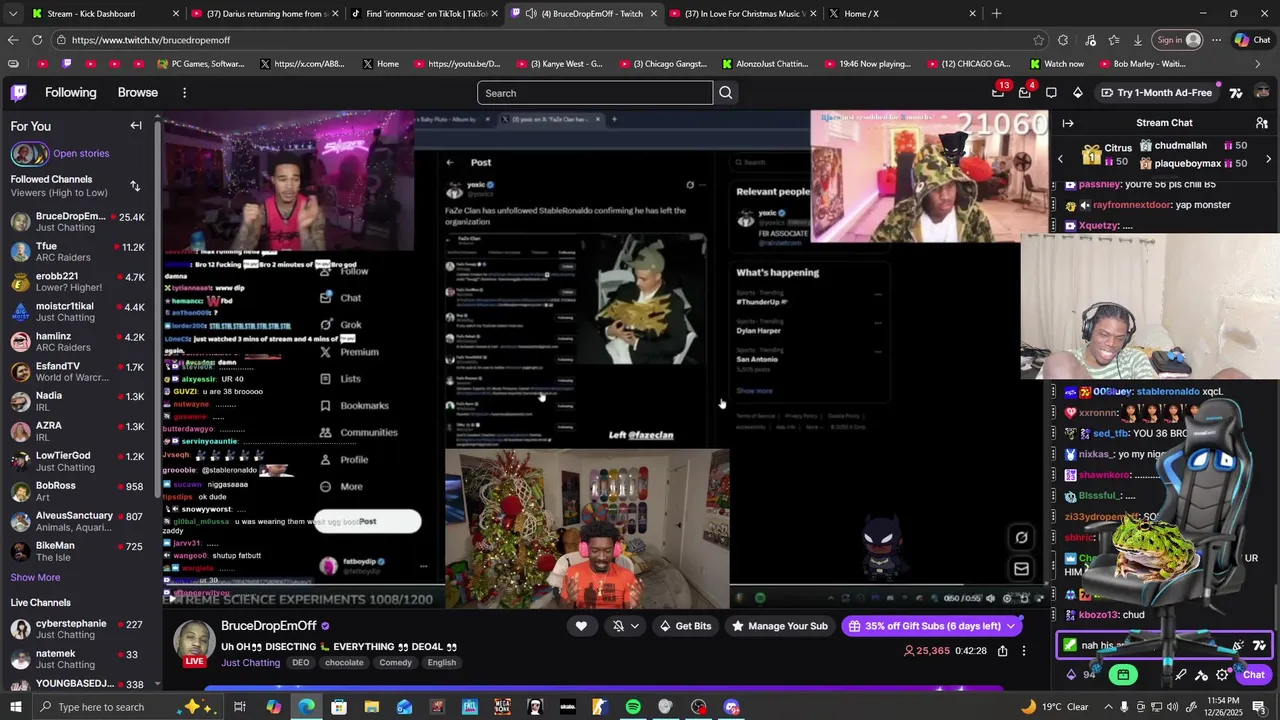Open the 7TV icon in Twitch top bar
This screenshot has height=720, width=1280.
click(x=1236, y=93)
